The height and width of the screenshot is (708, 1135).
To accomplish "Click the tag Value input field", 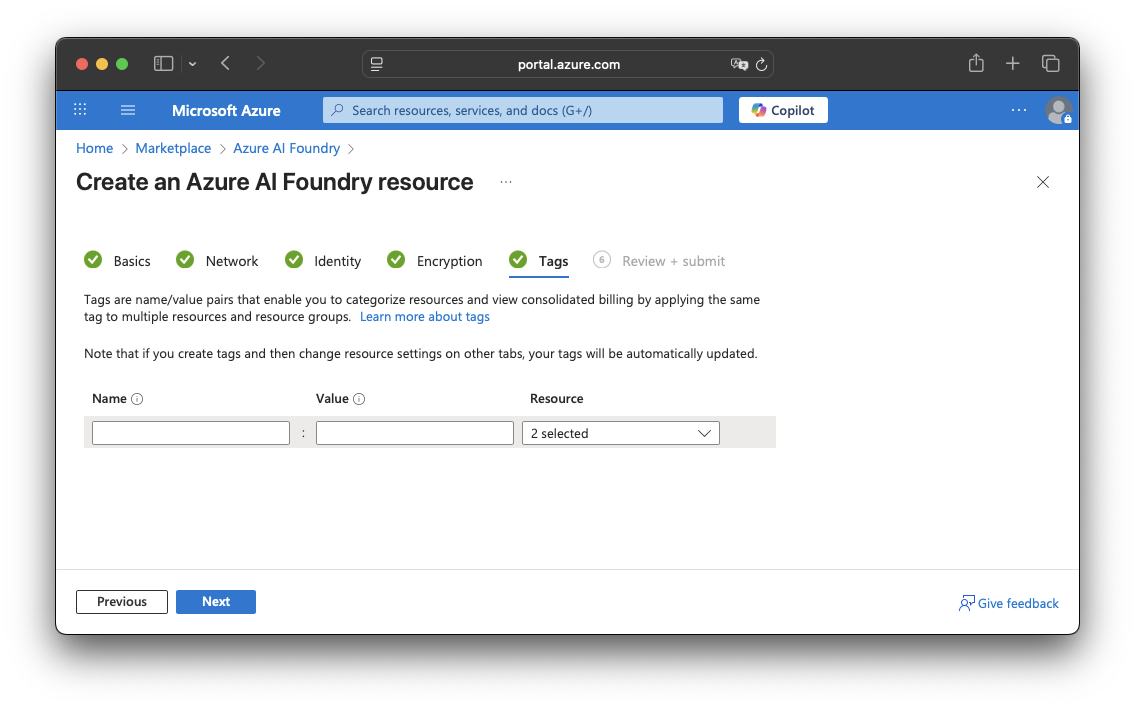I will coord(415,433).
